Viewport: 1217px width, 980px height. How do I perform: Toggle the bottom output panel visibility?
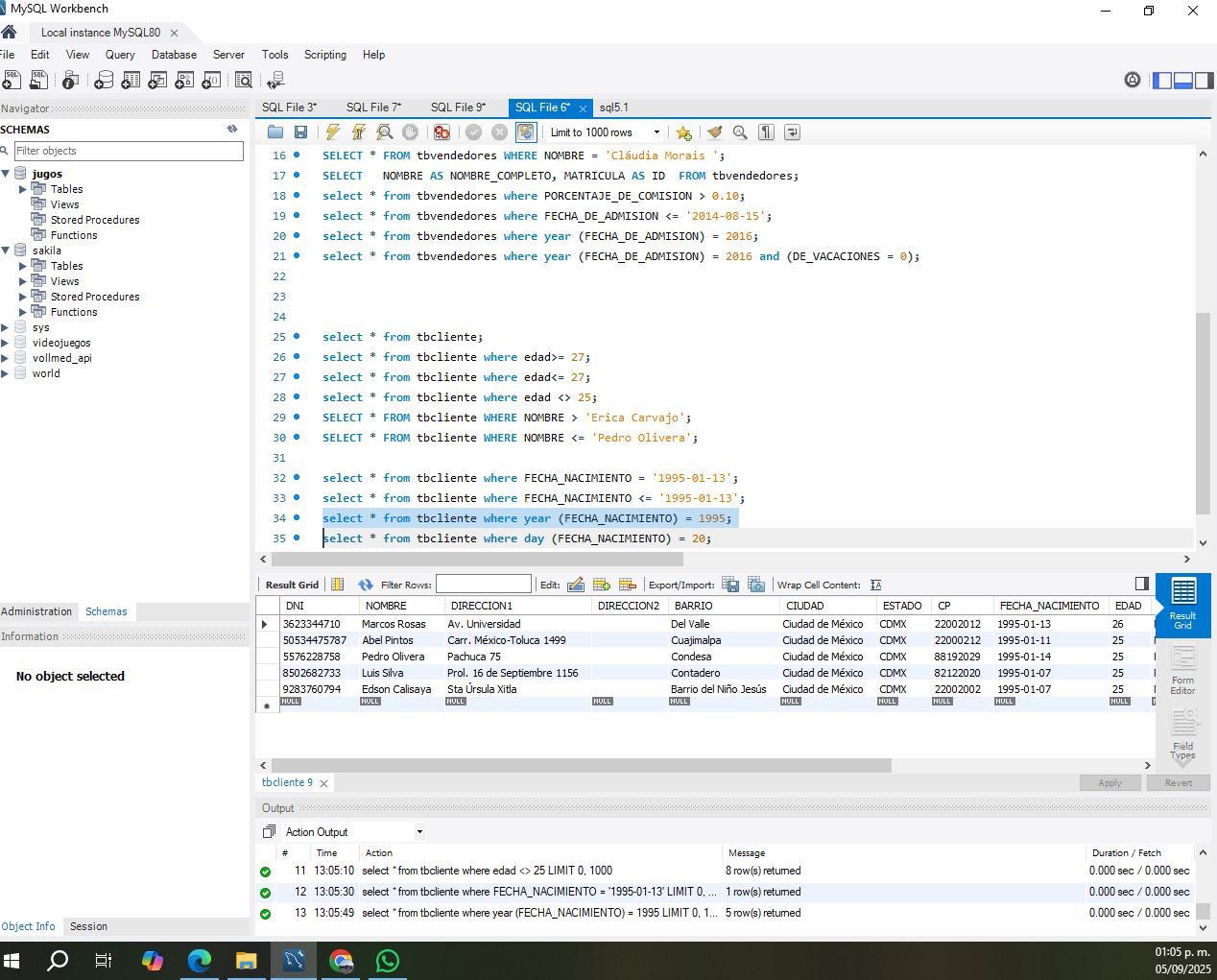pos(1183,81)
